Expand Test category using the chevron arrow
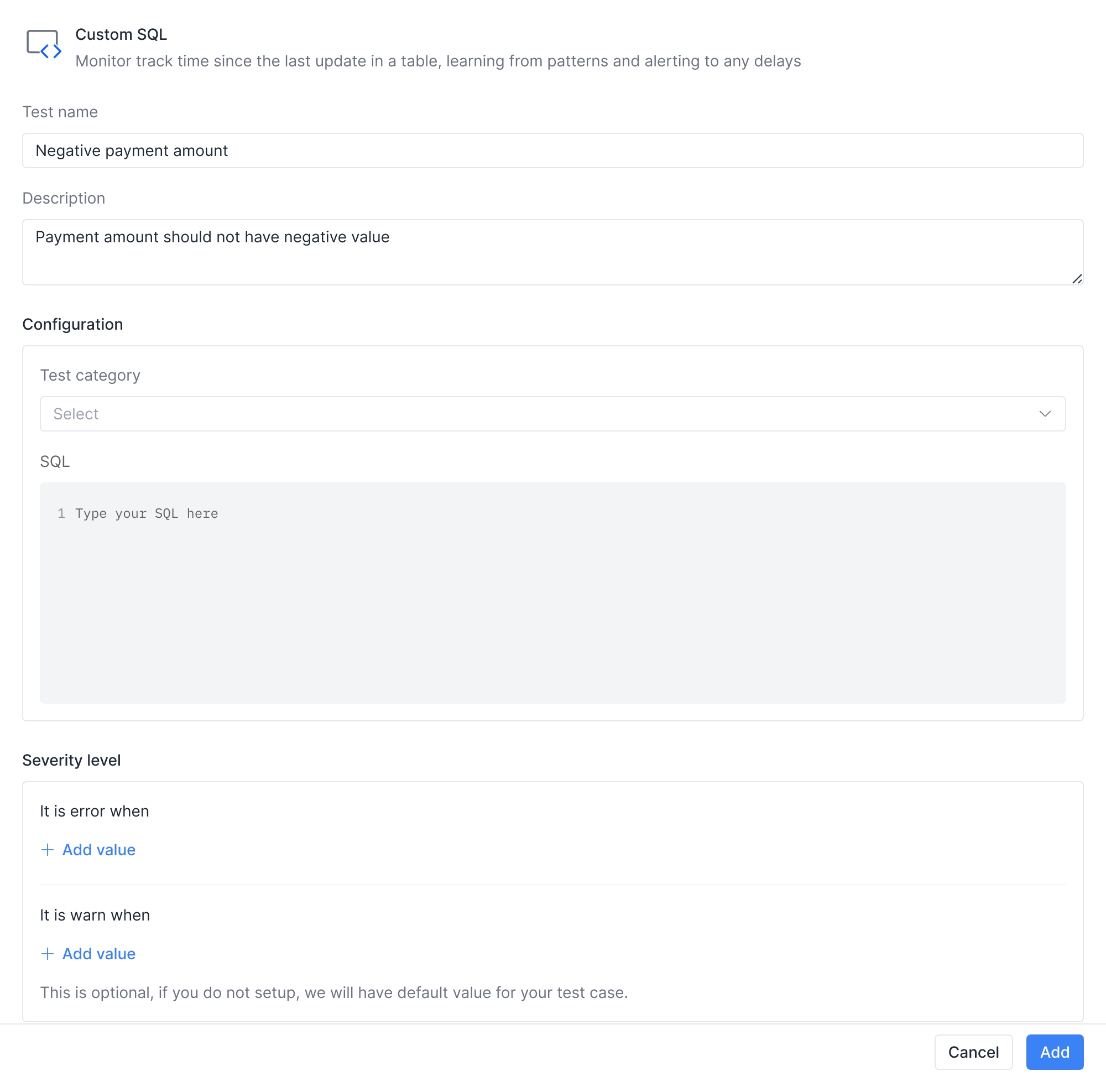1106x1092 pixels. tap(1044, 413)
